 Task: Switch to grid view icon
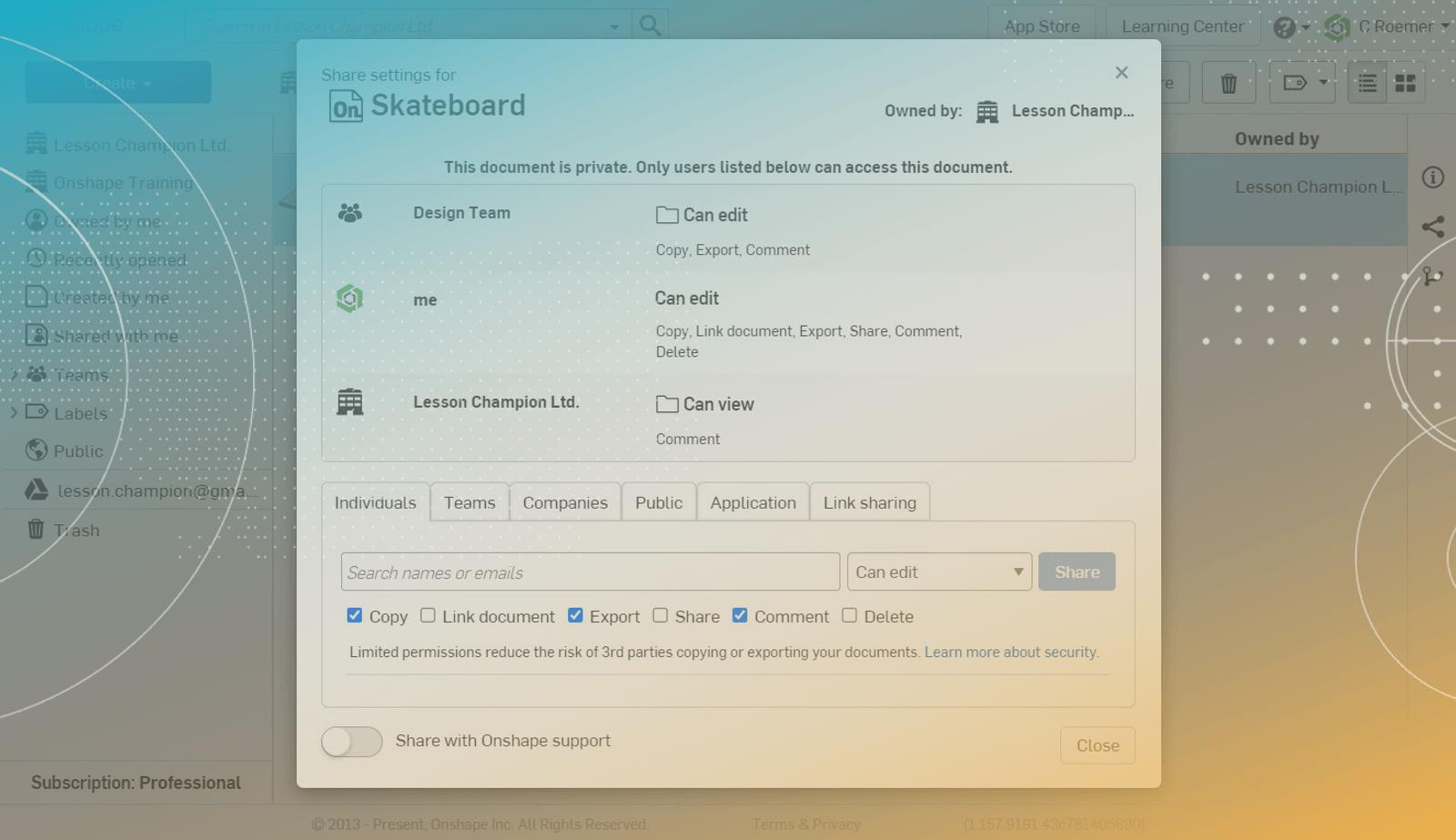coord(1405,84)
